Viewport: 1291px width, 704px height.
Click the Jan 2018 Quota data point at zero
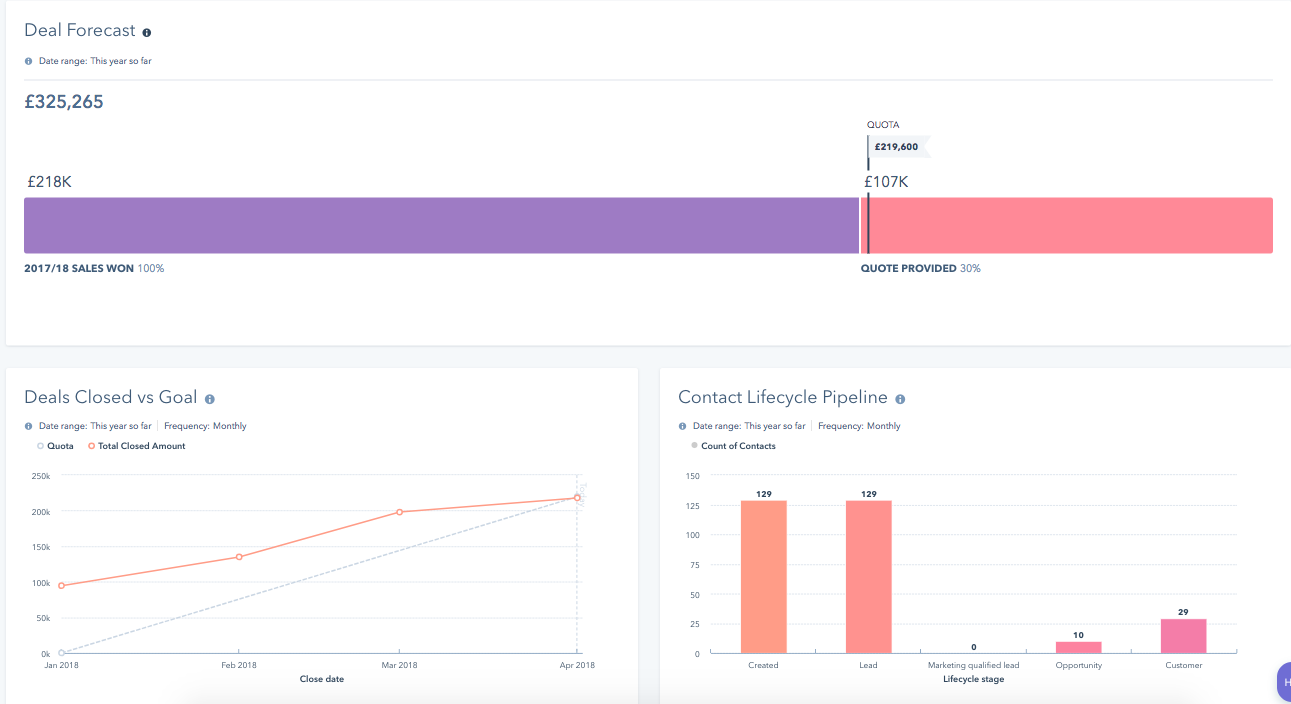(61, 653)
